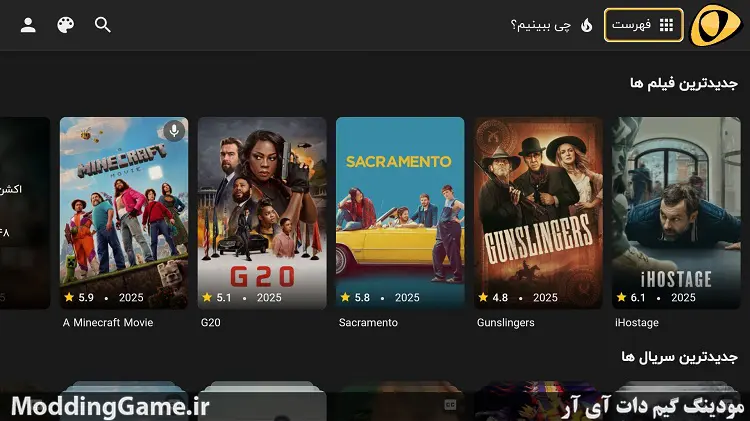750x421 pixels.
Task: Click the جدیدترین فیلم ها section heading
Action: tap(684, 84)
